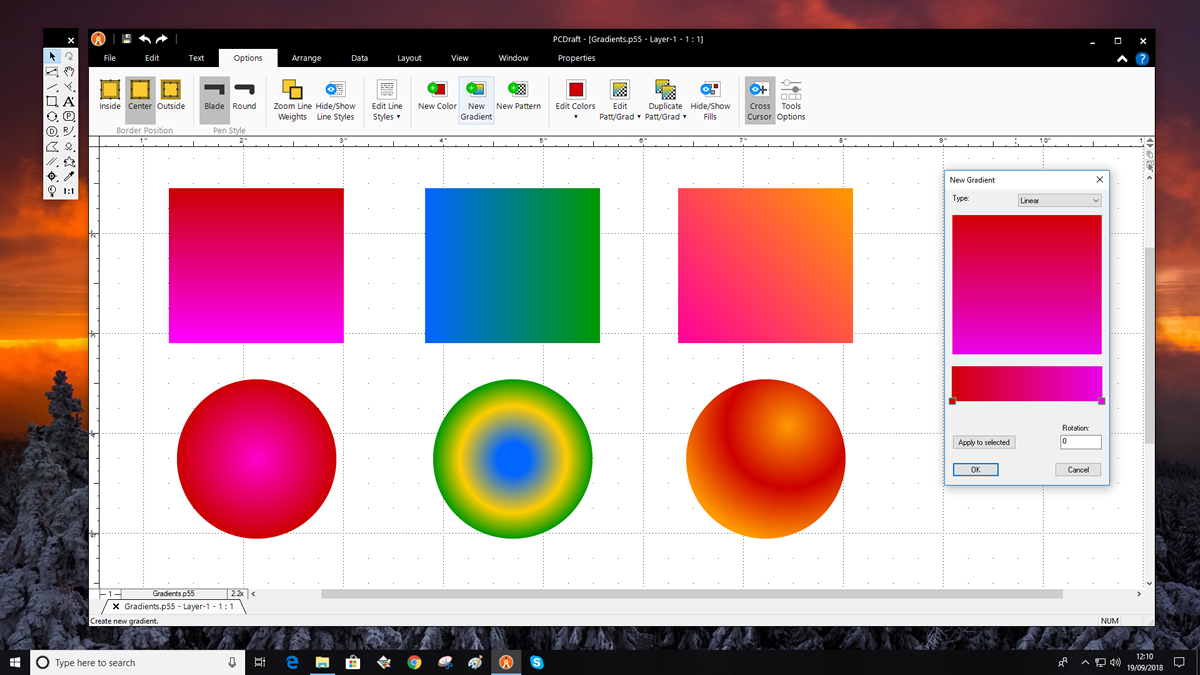The height and width of the screenshot is (675, 1200).
Task: Open Google Chrome from the taskbar
Action: tap(414, 662)
